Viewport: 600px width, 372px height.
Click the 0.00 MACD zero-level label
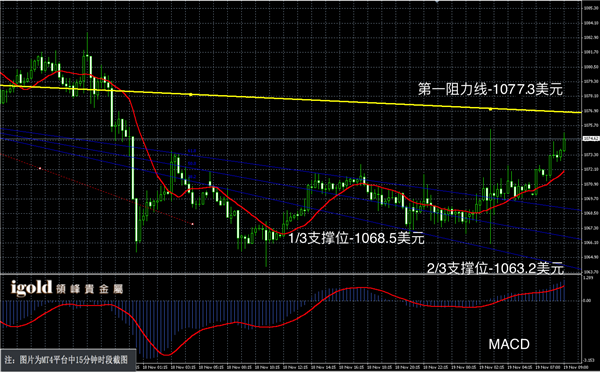coord(587,300)
